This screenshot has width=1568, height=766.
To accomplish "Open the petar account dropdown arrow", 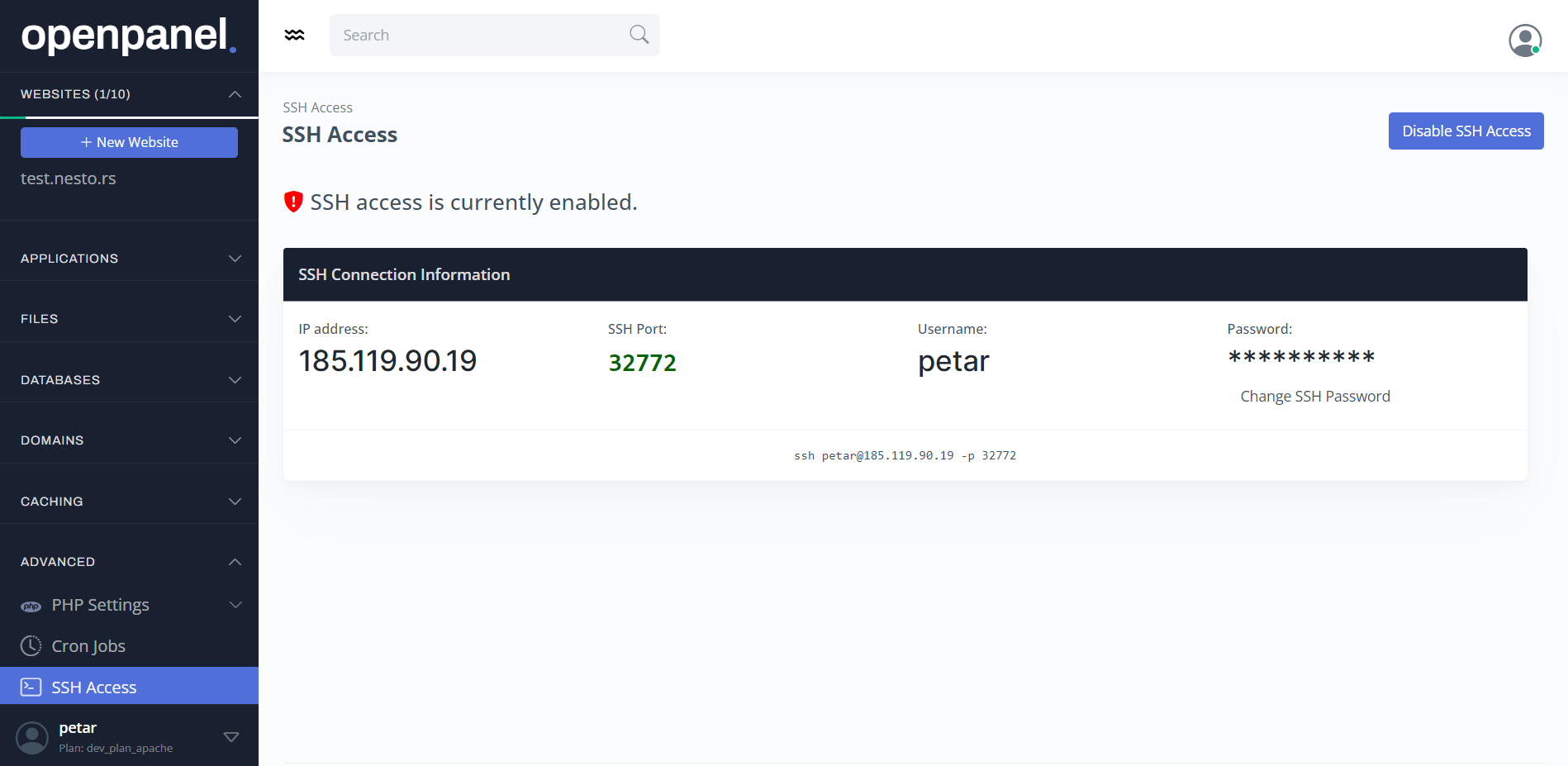I will 231,737.
